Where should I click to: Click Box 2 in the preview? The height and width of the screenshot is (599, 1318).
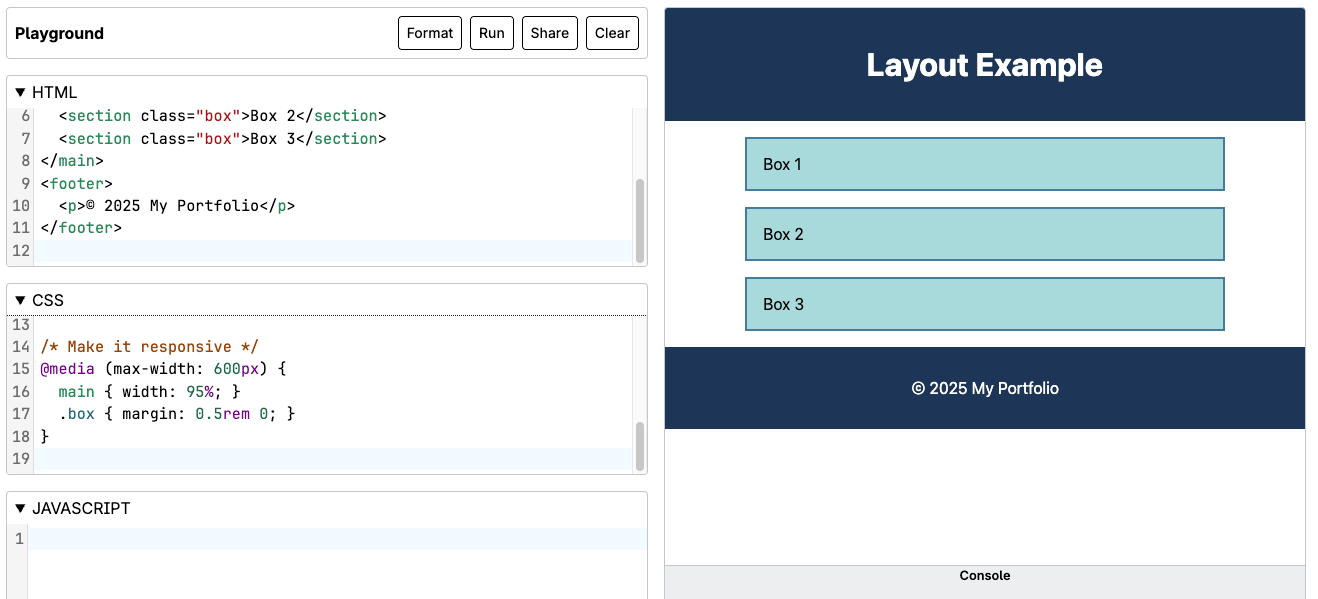point(985,234)
